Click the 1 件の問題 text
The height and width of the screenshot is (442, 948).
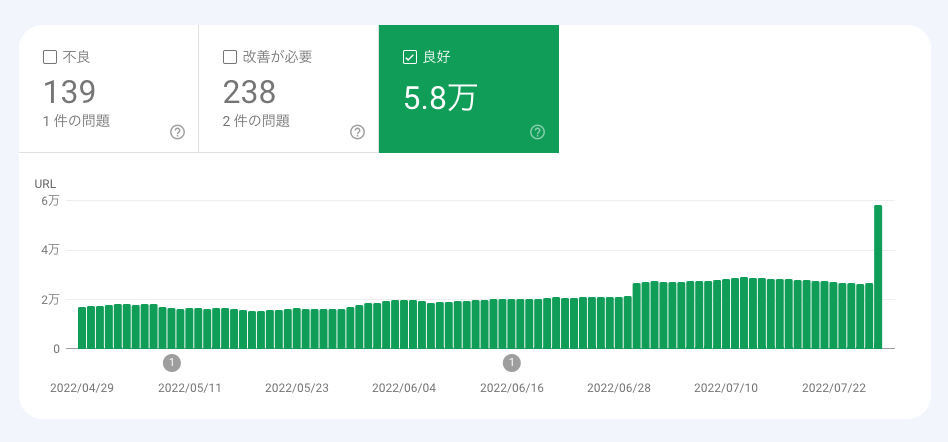76,121
